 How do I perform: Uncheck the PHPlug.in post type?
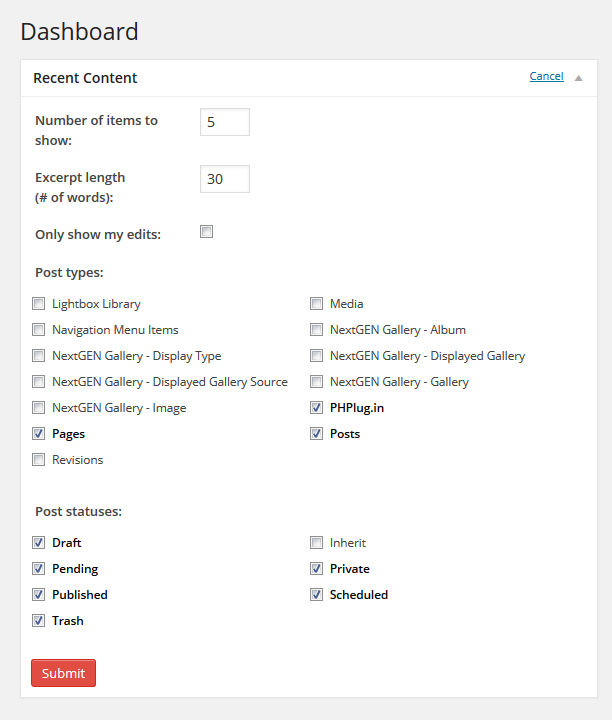pyautogui.click(x=316, y=408)
